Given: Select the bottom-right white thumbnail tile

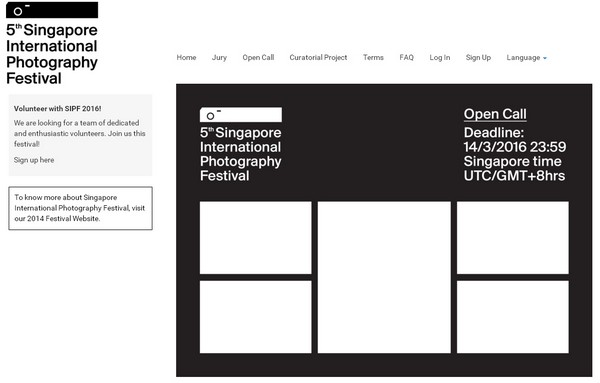Looking at the screenshot, I should (513, 317).
